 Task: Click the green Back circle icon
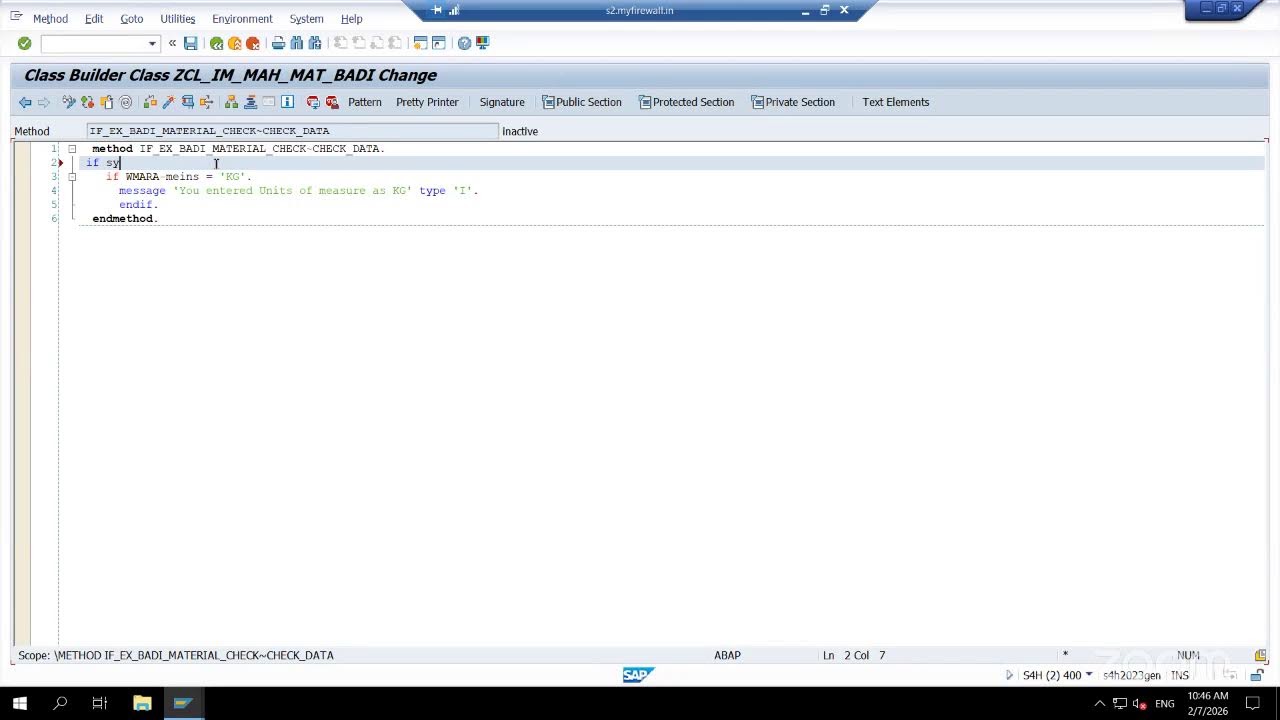pos(216,43)
